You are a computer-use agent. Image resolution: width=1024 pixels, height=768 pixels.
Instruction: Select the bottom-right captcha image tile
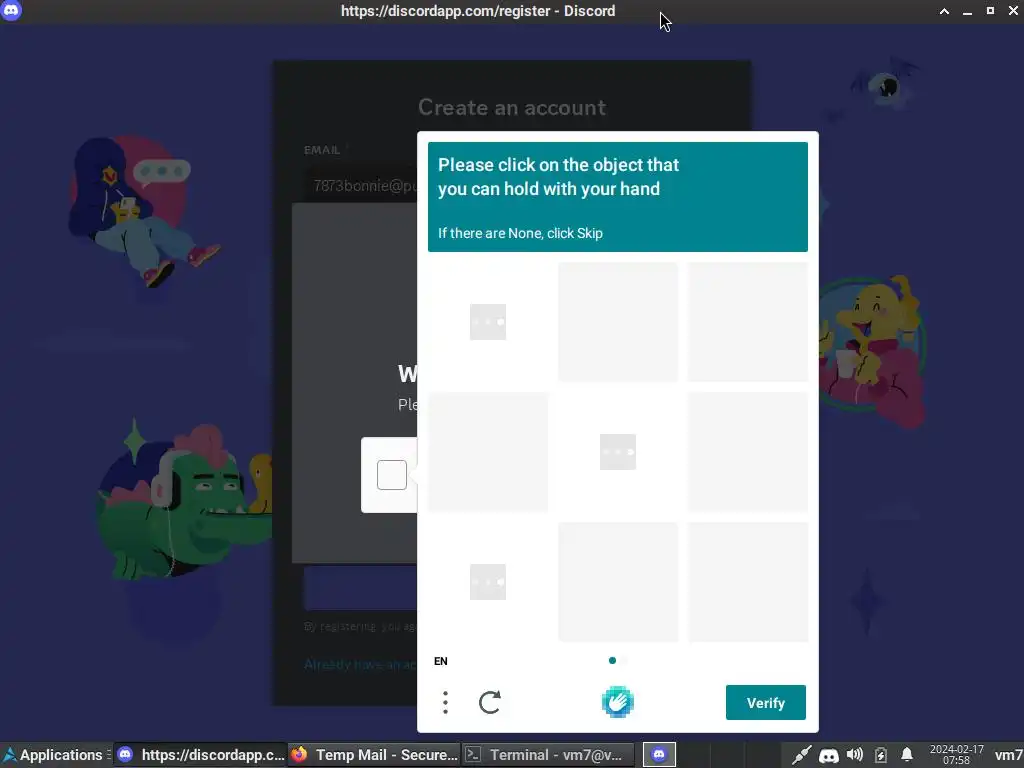[748, 582]
